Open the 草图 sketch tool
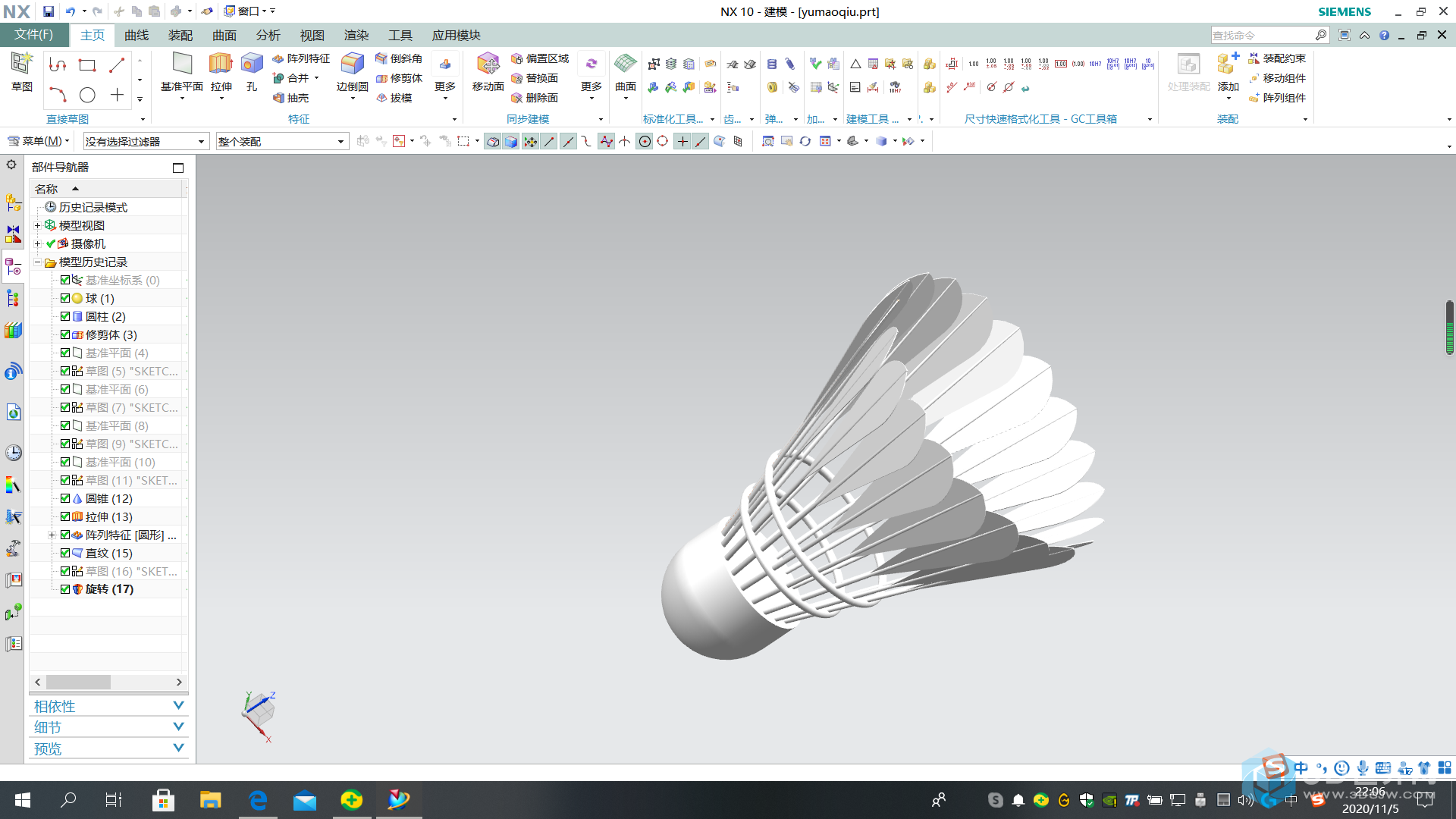This screenshot has height=819, width=1456. tap(21, 72)
